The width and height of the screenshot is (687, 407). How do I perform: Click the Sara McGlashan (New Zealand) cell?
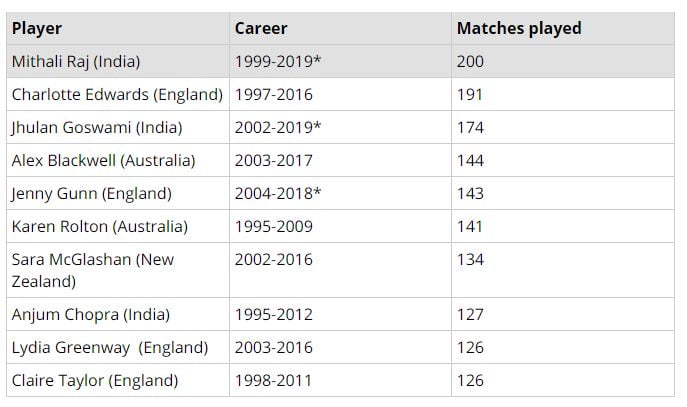tap(92, 270)
